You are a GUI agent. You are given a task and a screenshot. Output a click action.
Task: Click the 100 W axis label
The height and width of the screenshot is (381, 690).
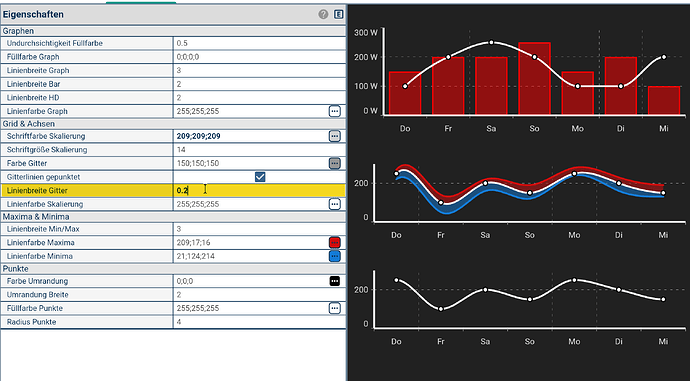point(366,86)
